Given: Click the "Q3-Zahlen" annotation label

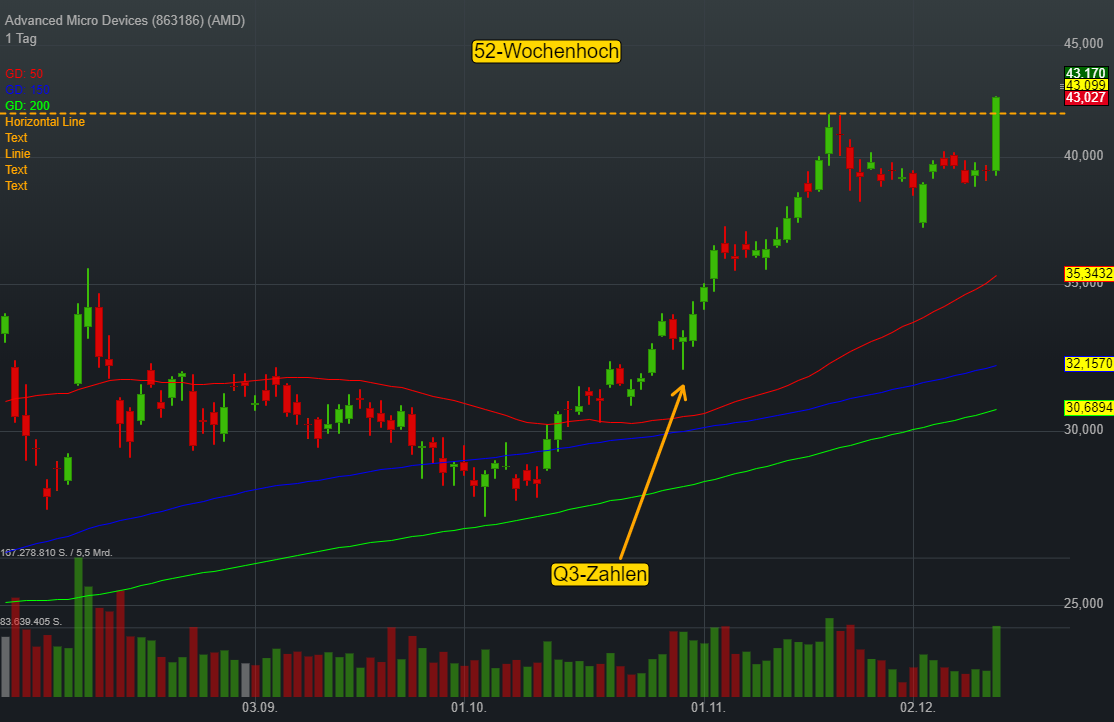Looking at the screenshot, I should pyautogui.click(x=600, y=573).
